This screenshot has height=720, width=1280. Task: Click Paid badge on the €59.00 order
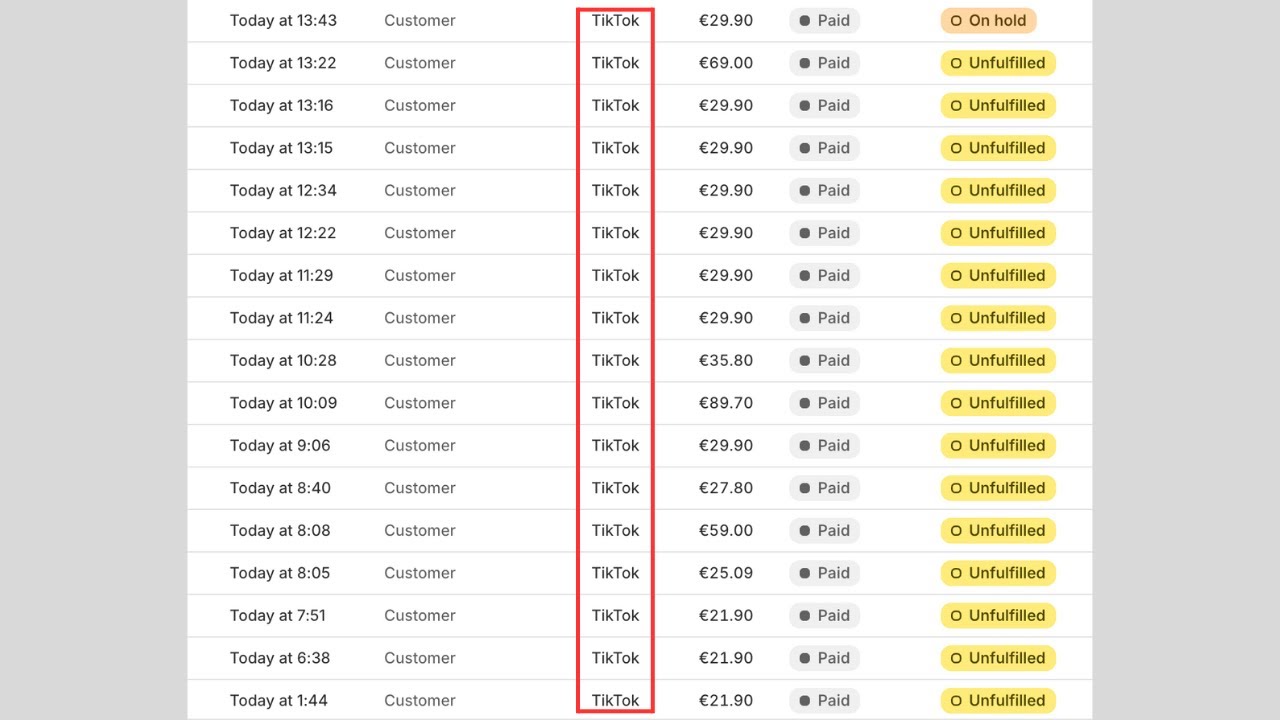tap(824, 530)
